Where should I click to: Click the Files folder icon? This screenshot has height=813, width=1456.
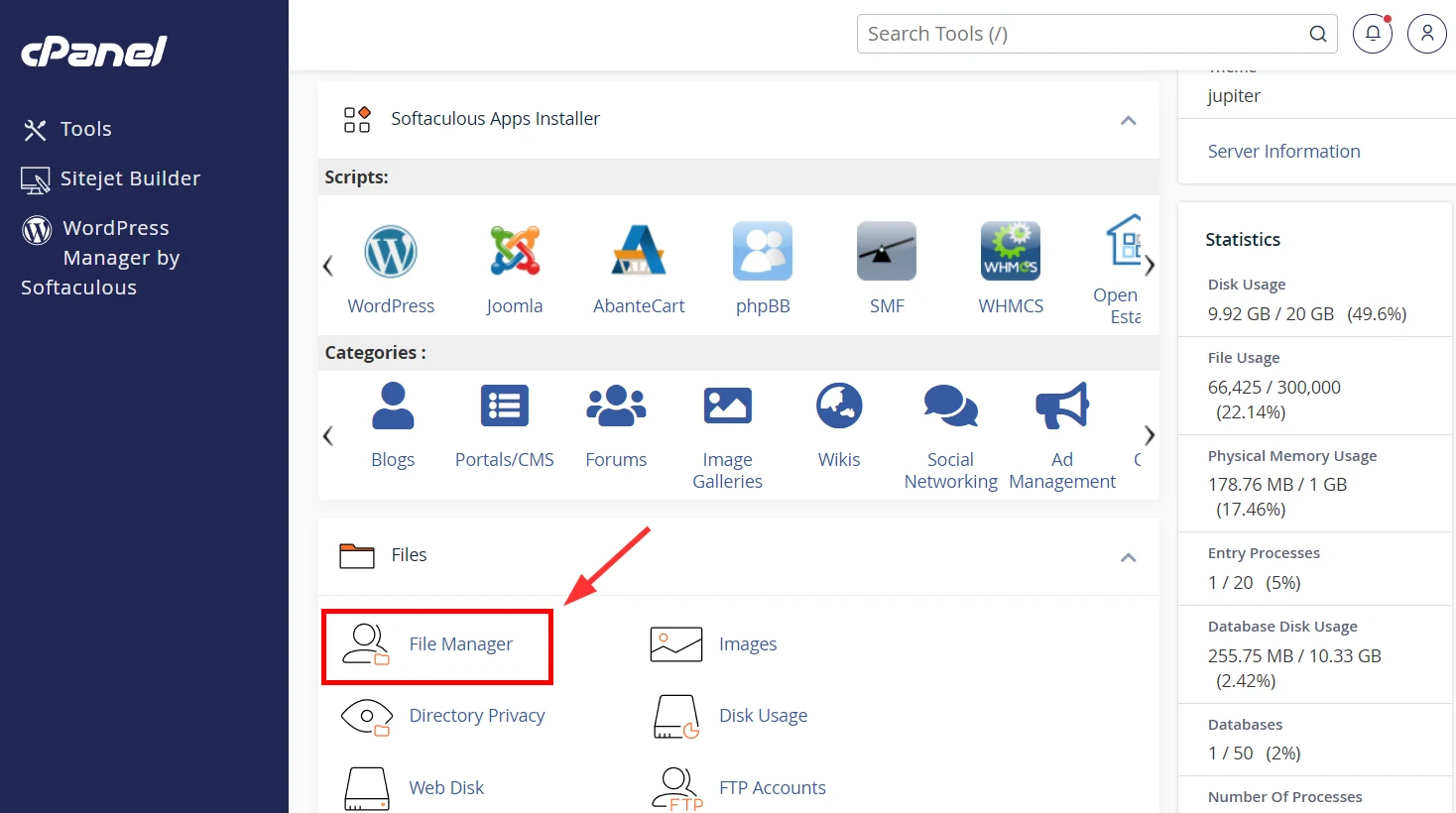click(x=357, y=555)
